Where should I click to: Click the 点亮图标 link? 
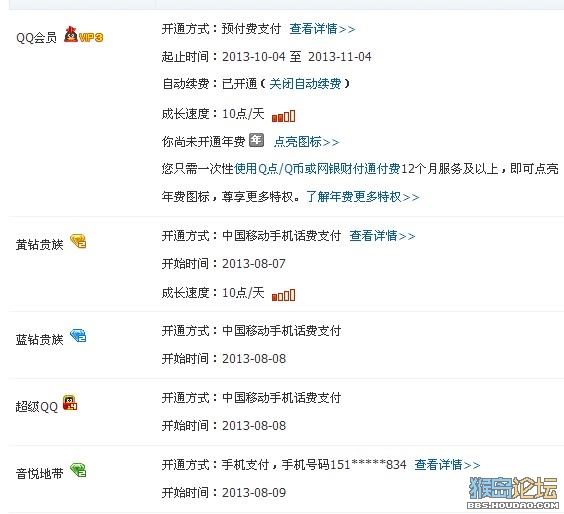(x=306, y=142)
